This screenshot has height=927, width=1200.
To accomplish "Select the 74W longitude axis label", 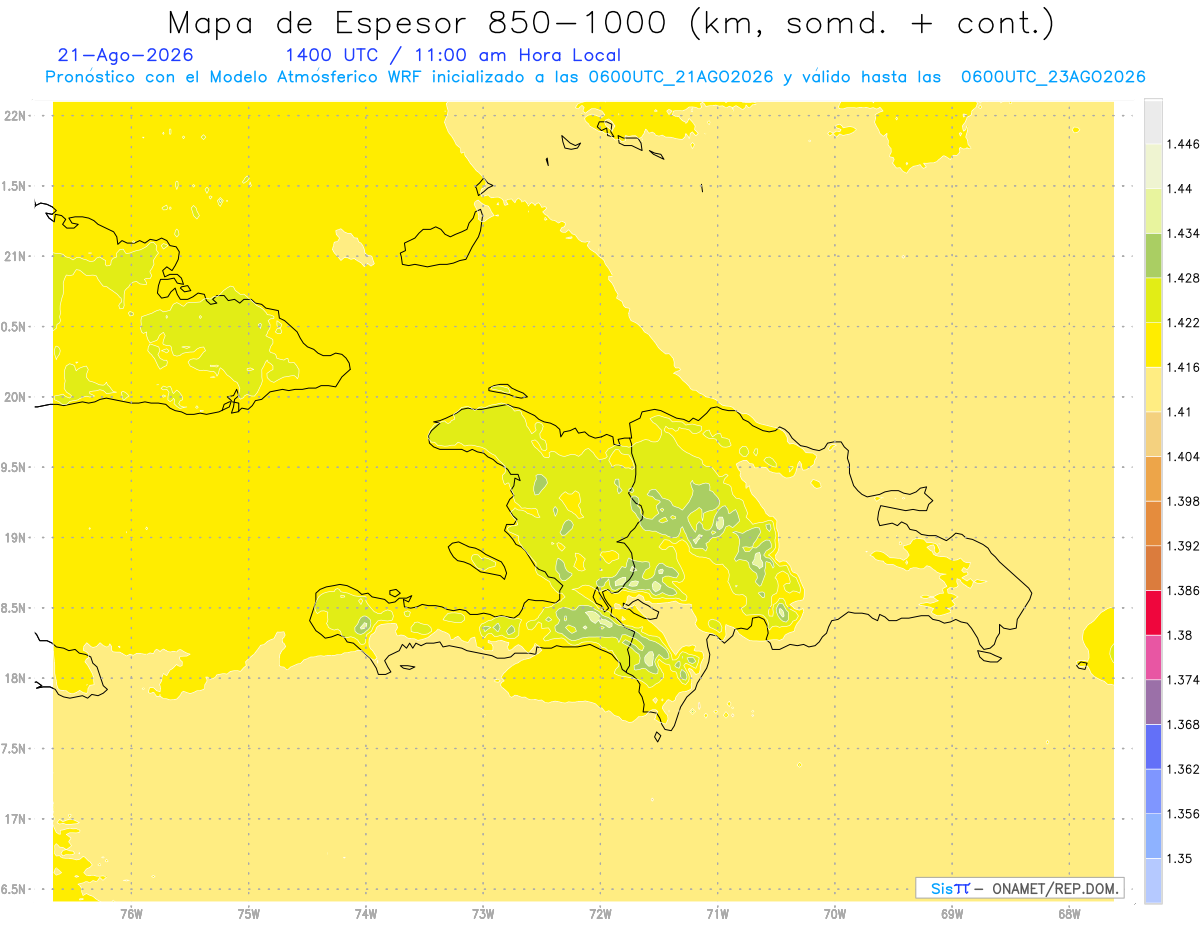I will click(366, 914).
